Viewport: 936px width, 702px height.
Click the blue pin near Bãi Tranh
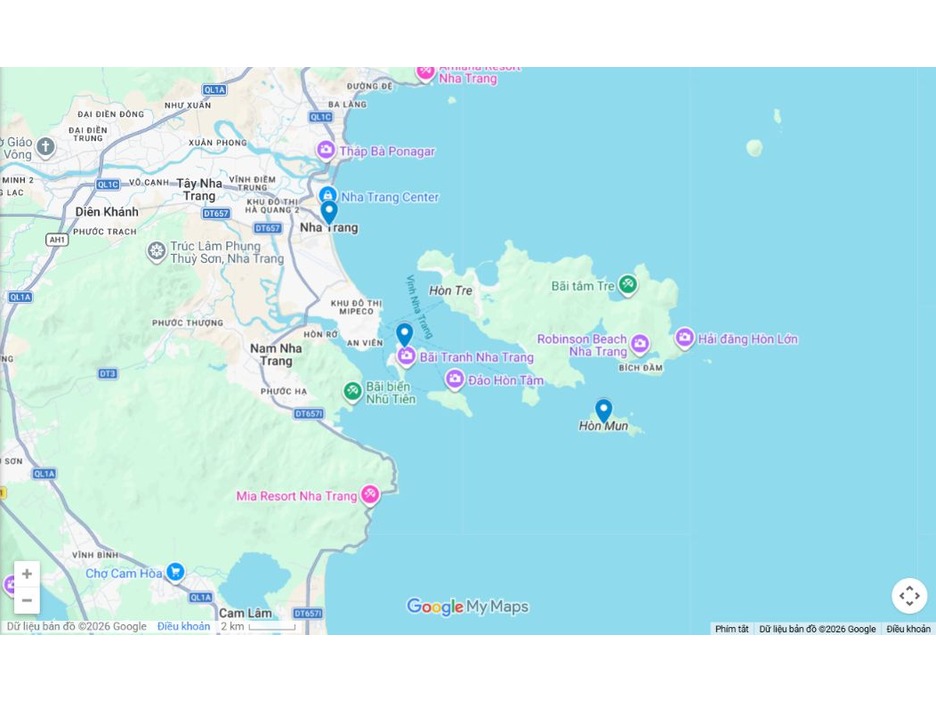click(405, 335)
